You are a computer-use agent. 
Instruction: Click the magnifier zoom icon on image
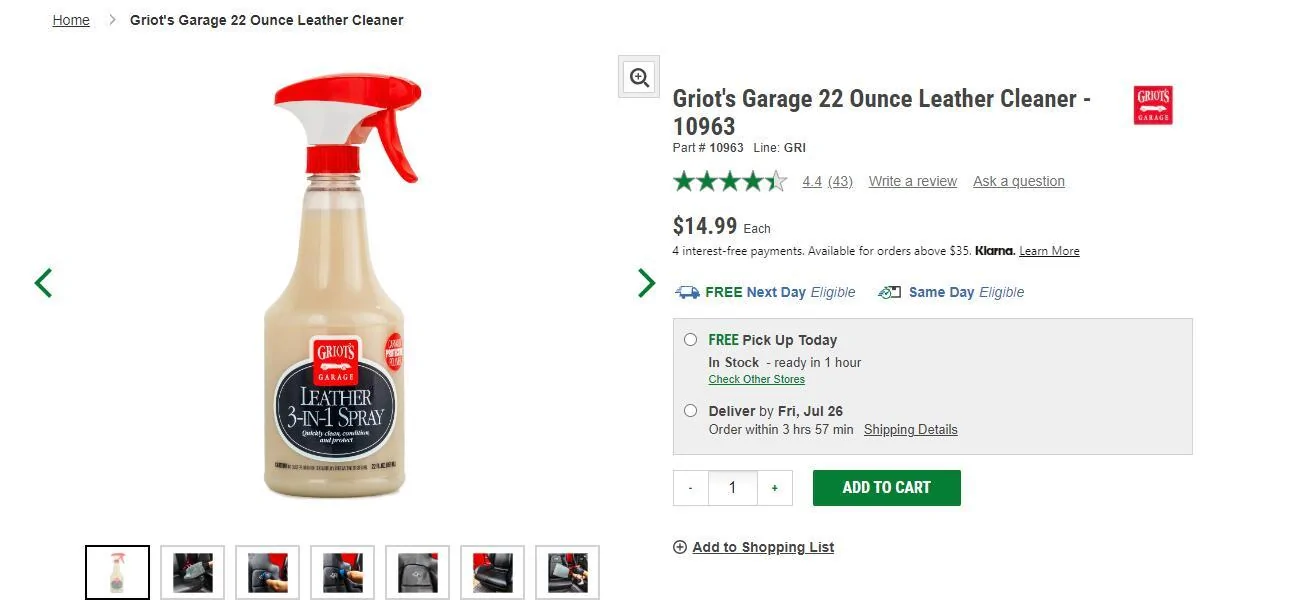tap(639, 77)
